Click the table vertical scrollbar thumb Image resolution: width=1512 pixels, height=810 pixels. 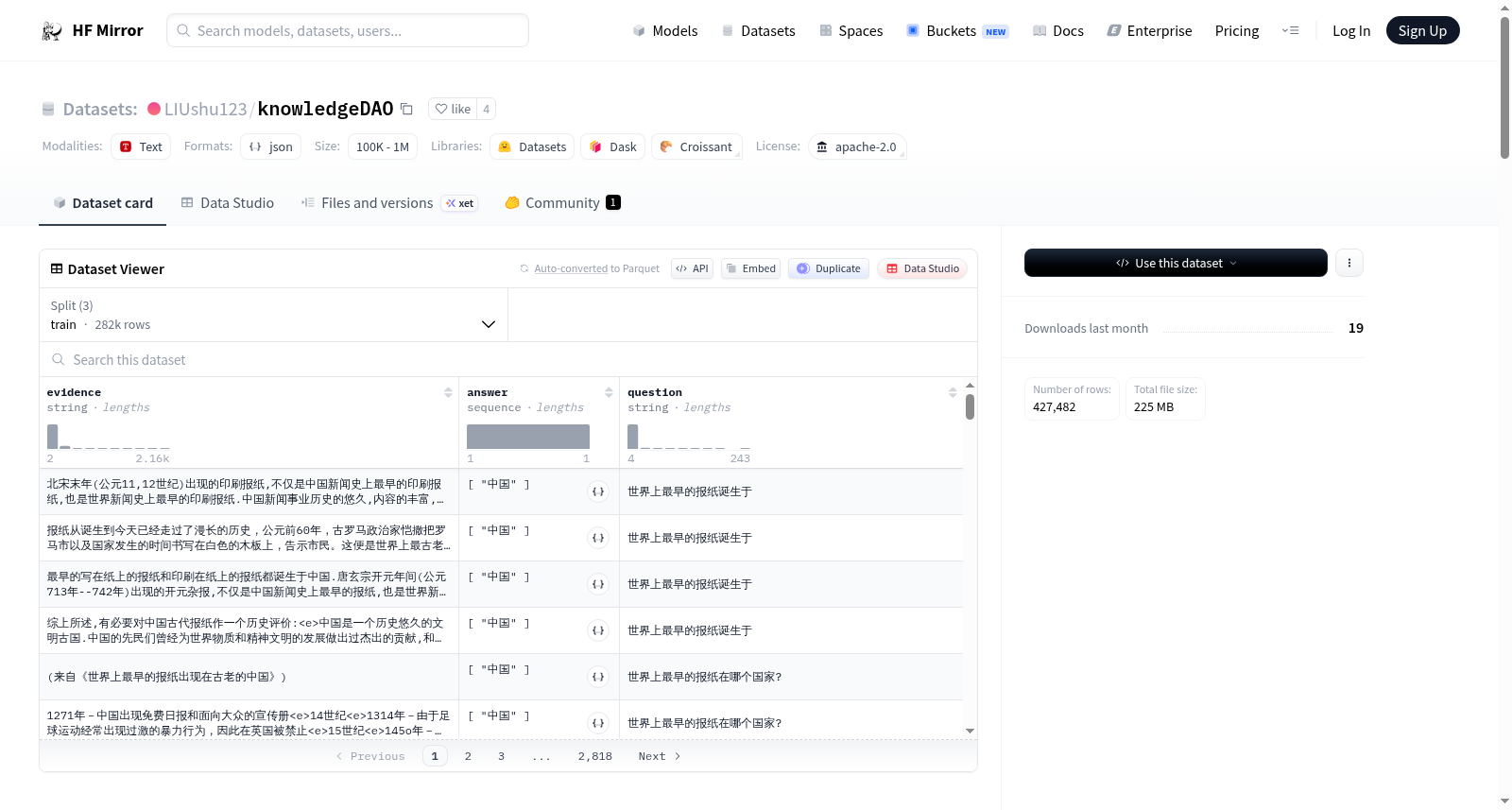970,406
